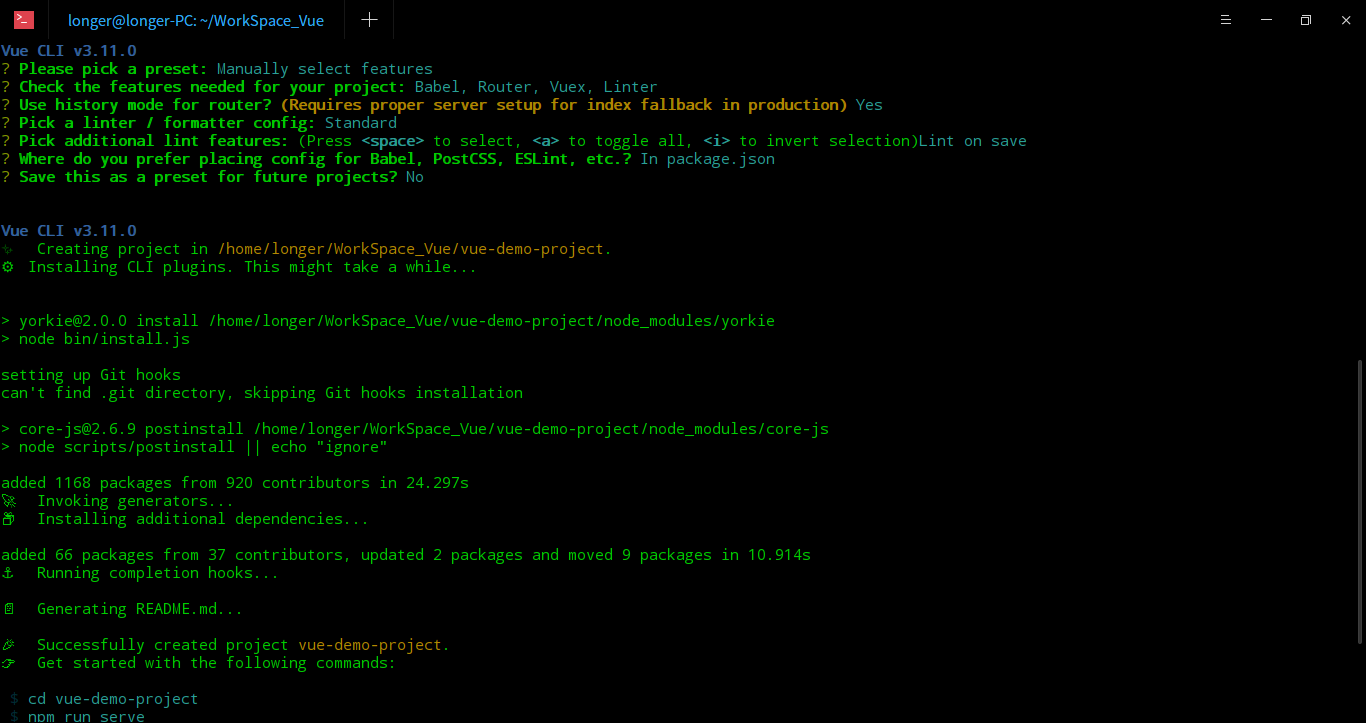Screen dimensions: 1366x723
Task: Click 'npm run serve' command
Action: tap(86, 716)
